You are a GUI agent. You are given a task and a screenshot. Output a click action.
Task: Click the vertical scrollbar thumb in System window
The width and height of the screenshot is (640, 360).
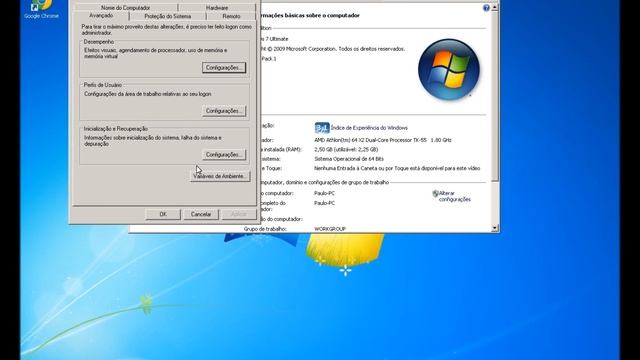pyautogui.click(x=495, y=96)
